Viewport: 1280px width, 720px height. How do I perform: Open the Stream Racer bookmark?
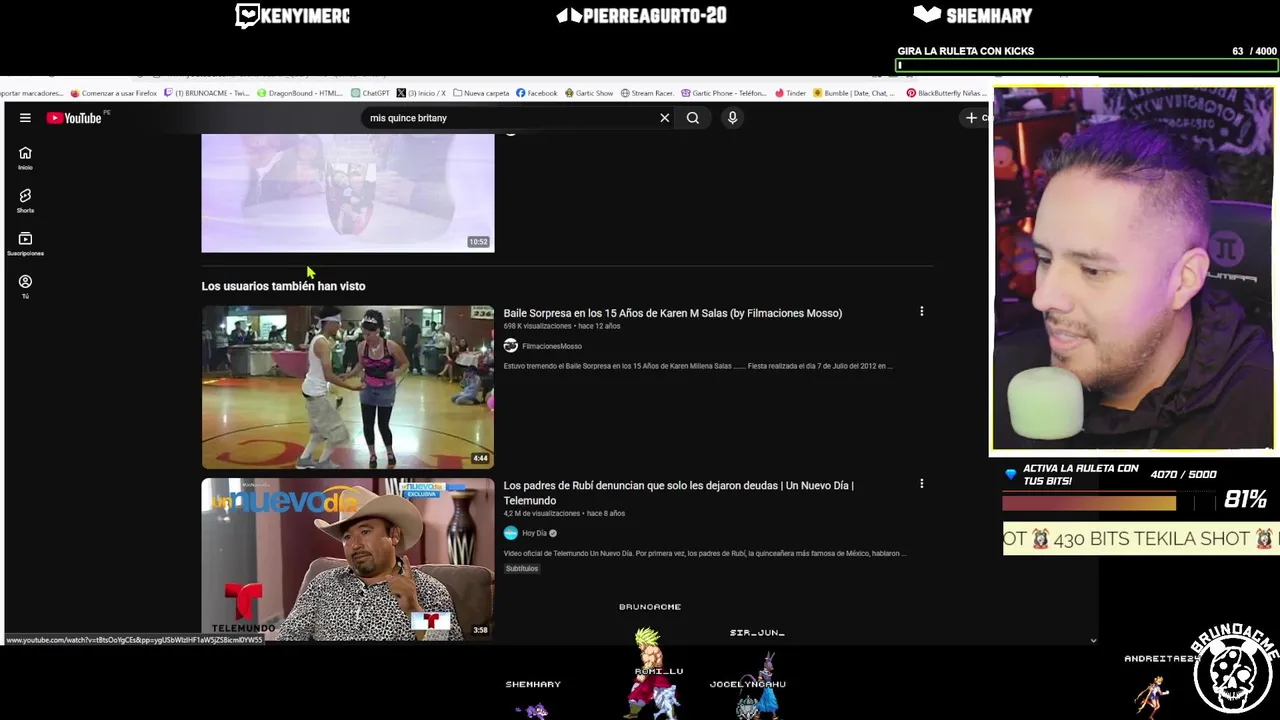coord(647,93)
